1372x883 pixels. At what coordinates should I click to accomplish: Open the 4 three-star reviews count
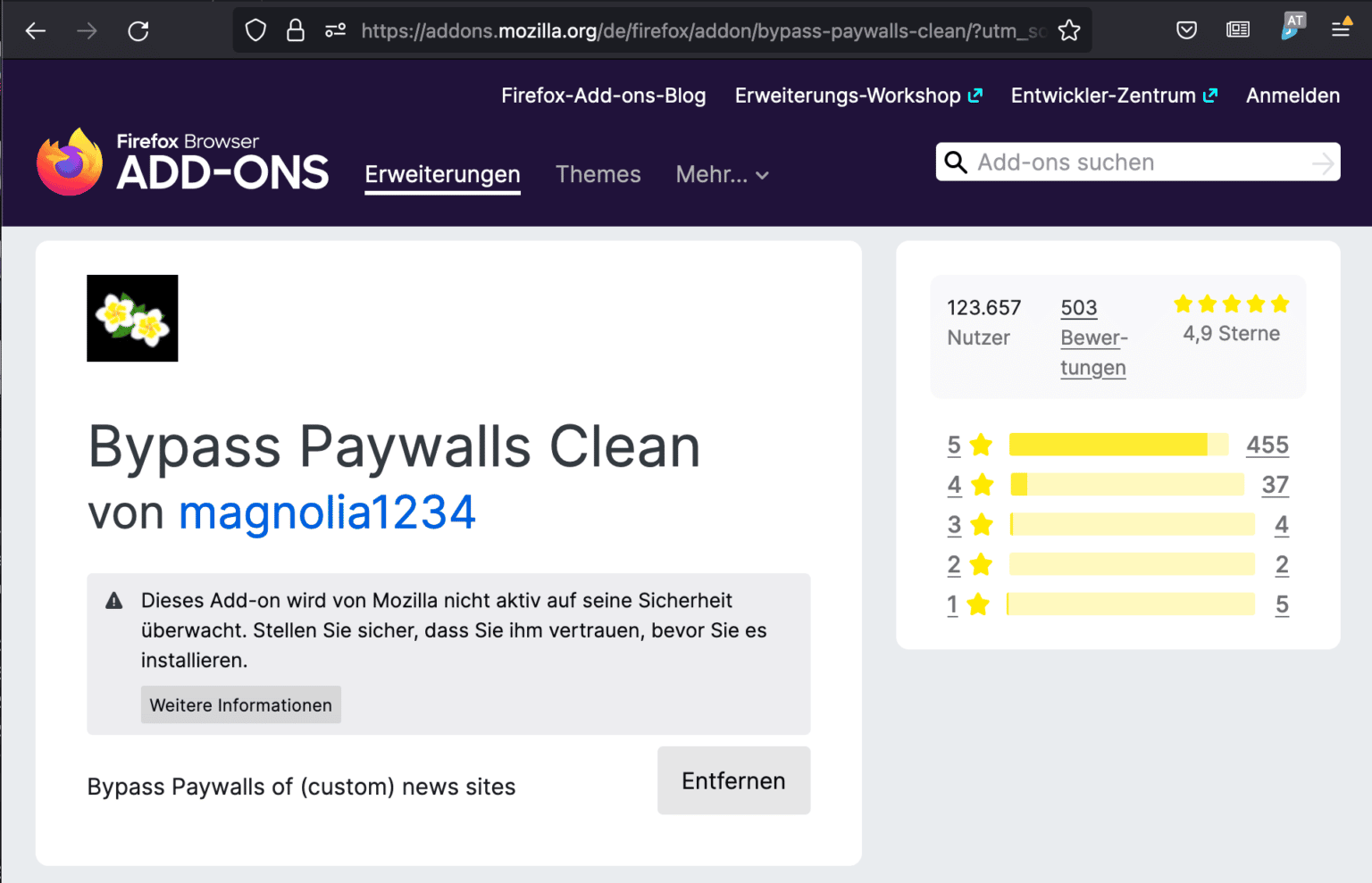pyautogui.click(x=1282, y=525)
